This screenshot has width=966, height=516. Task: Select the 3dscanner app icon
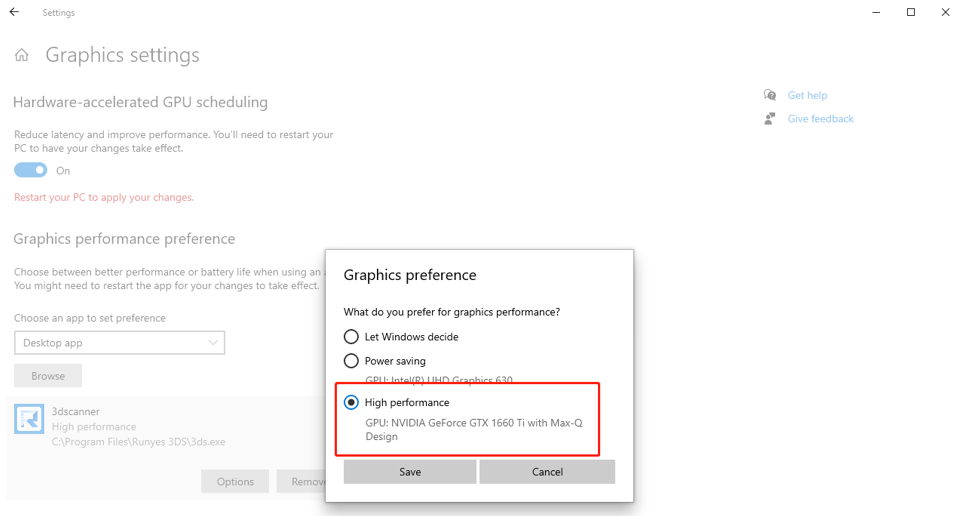(29, 419)
